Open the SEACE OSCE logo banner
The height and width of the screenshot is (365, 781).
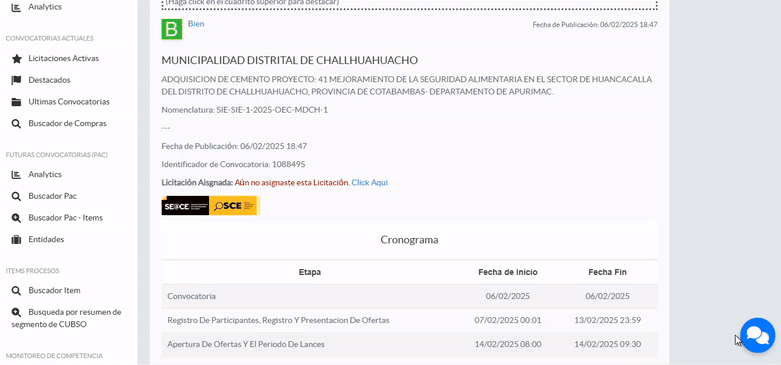tap(211, 206)
